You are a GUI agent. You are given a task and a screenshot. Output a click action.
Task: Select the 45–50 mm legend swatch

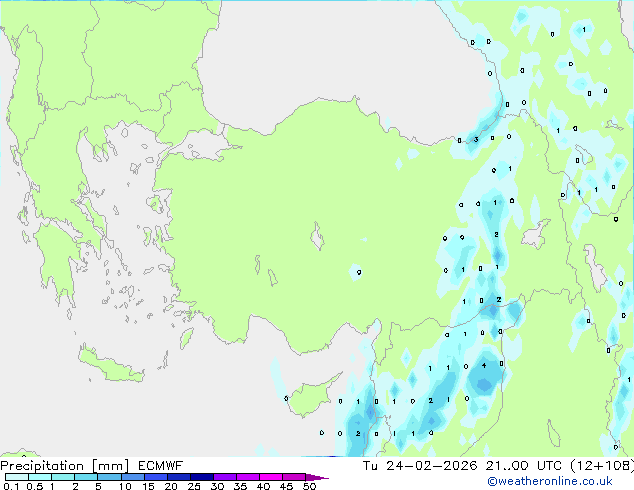pos(294,477)
